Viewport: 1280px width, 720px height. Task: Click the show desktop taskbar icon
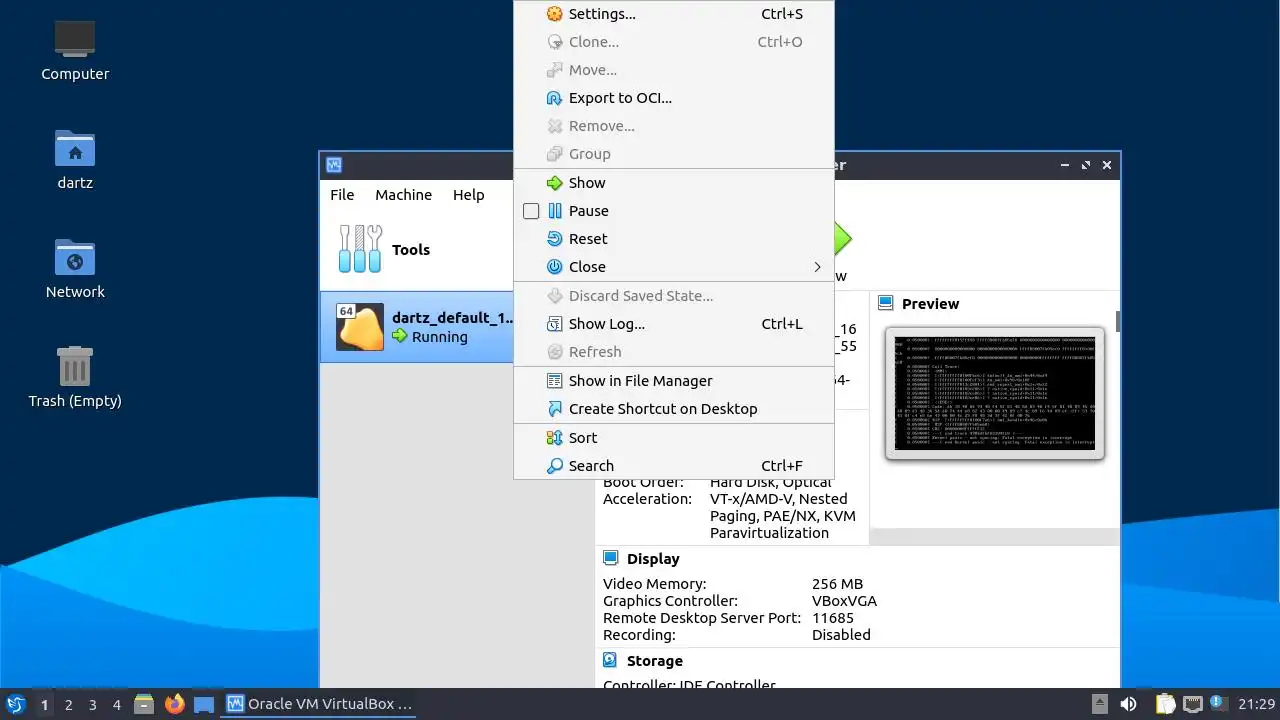(204, 704)
